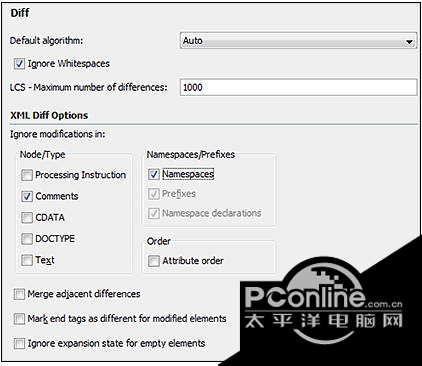Open the Default algorithm dropdown

[298, 41]
